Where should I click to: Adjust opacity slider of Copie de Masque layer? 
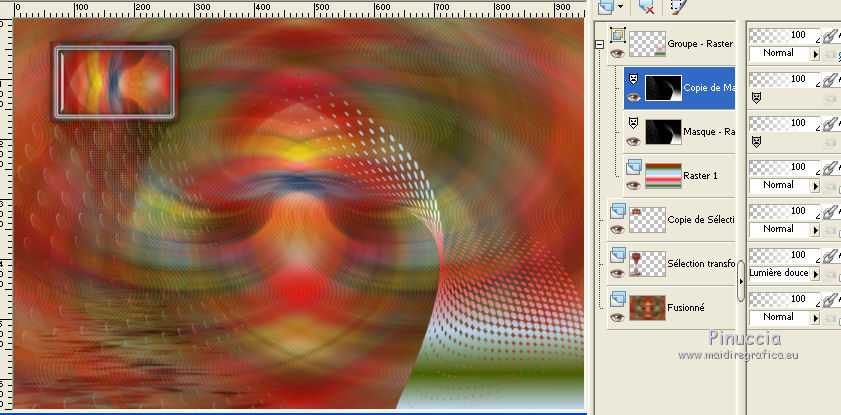click(x=784, y=79)
